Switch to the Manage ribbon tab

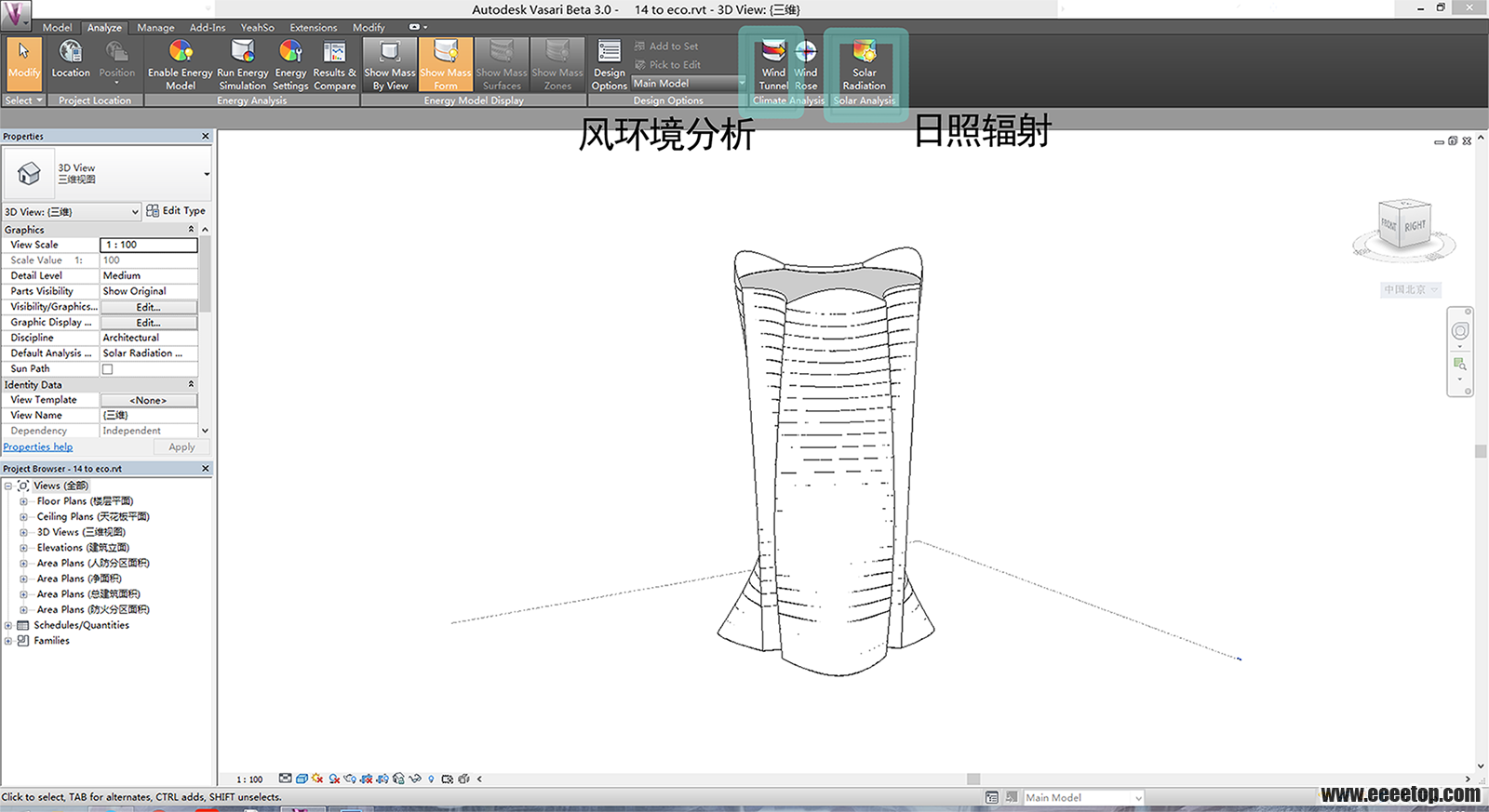pyautogui.click(x=155, y=28)
